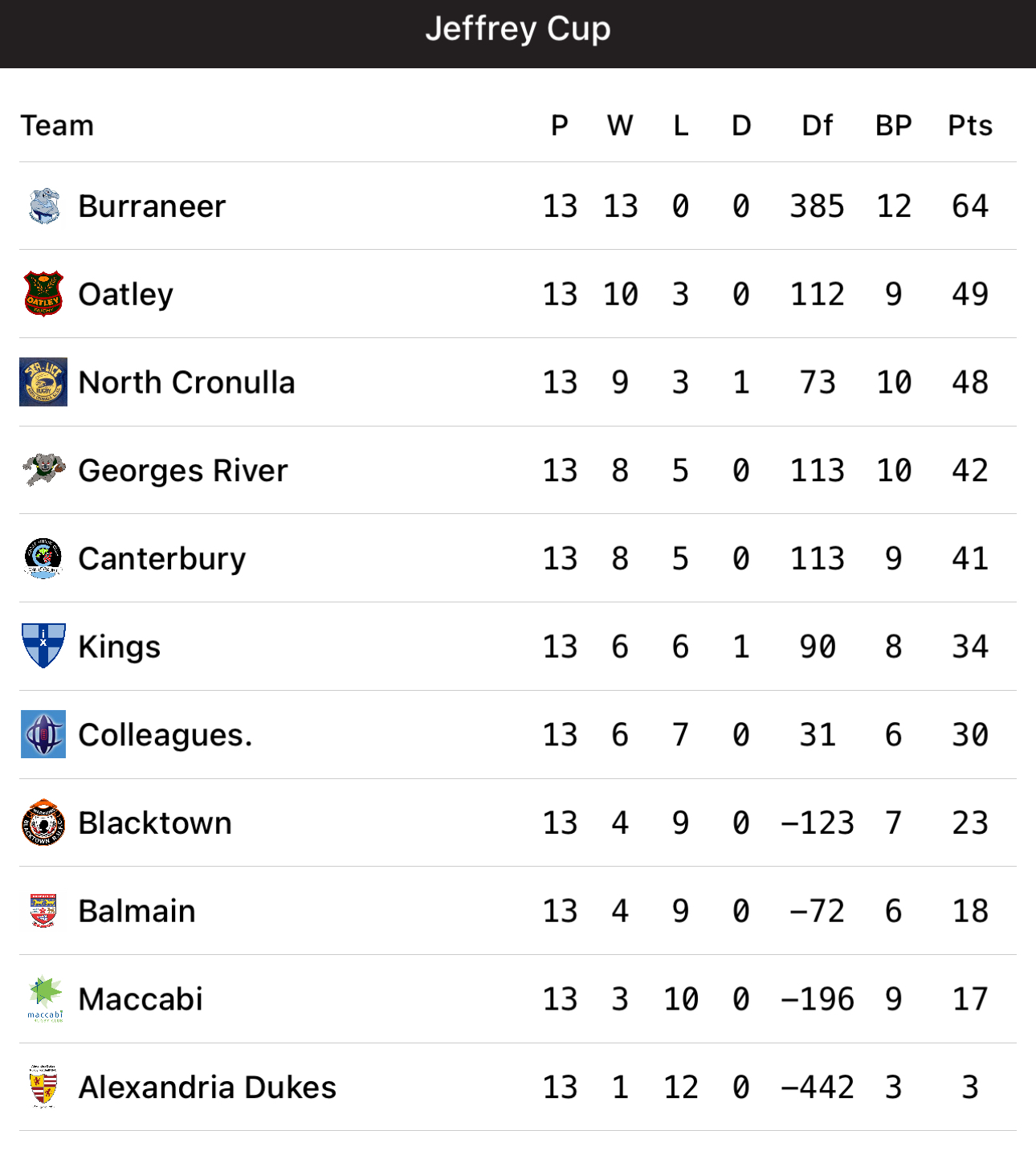Click the Colleagues rugby ball logo

(x=43, y=734)
